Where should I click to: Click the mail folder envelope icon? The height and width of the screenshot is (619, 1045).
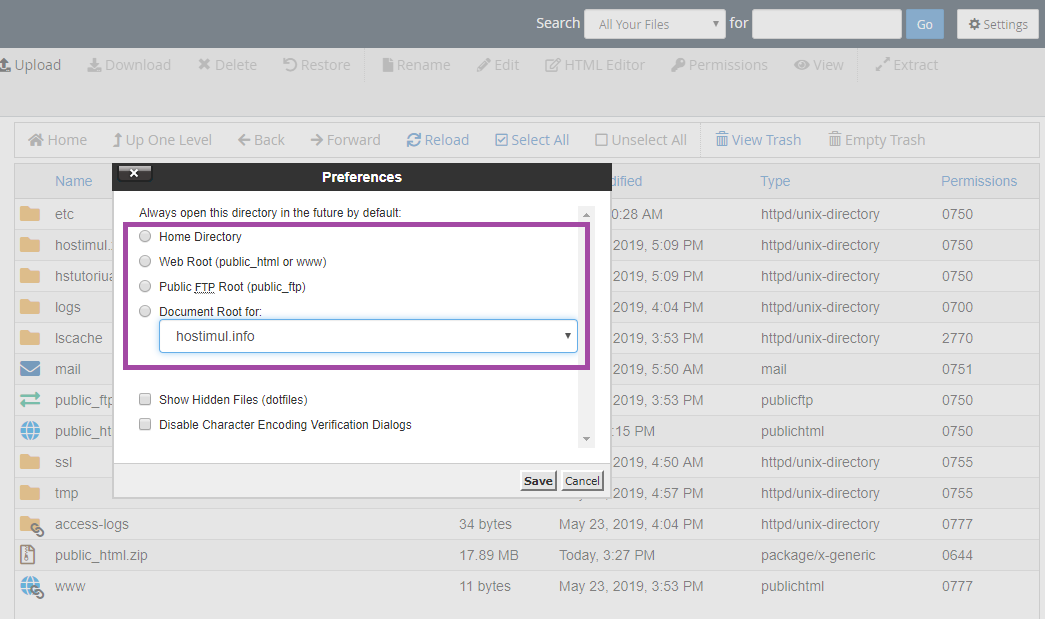point(30,369)
